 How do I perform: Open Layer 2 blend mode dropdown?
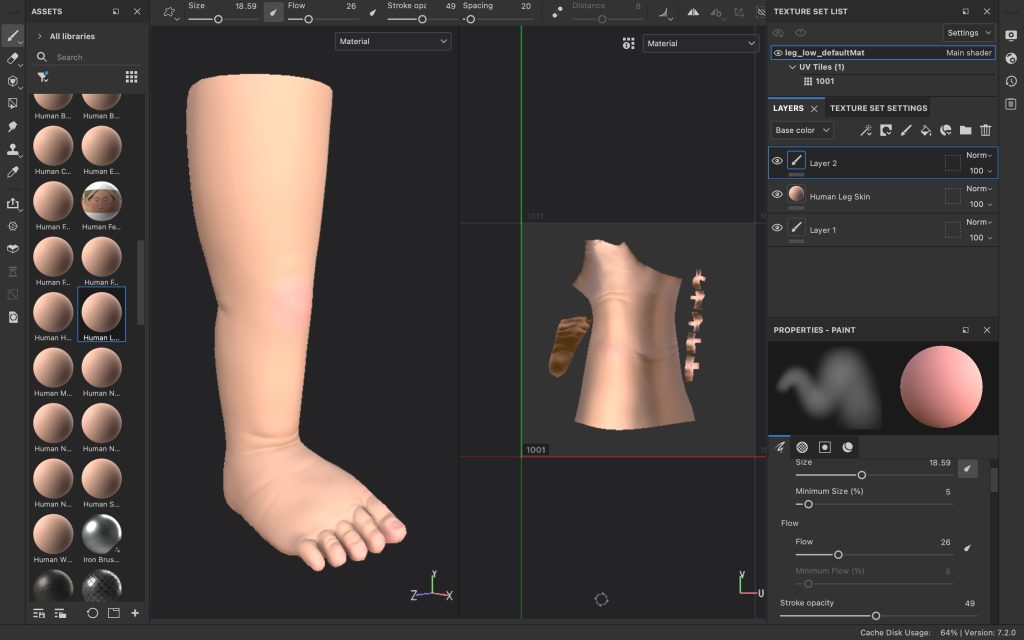coord(979,155)
